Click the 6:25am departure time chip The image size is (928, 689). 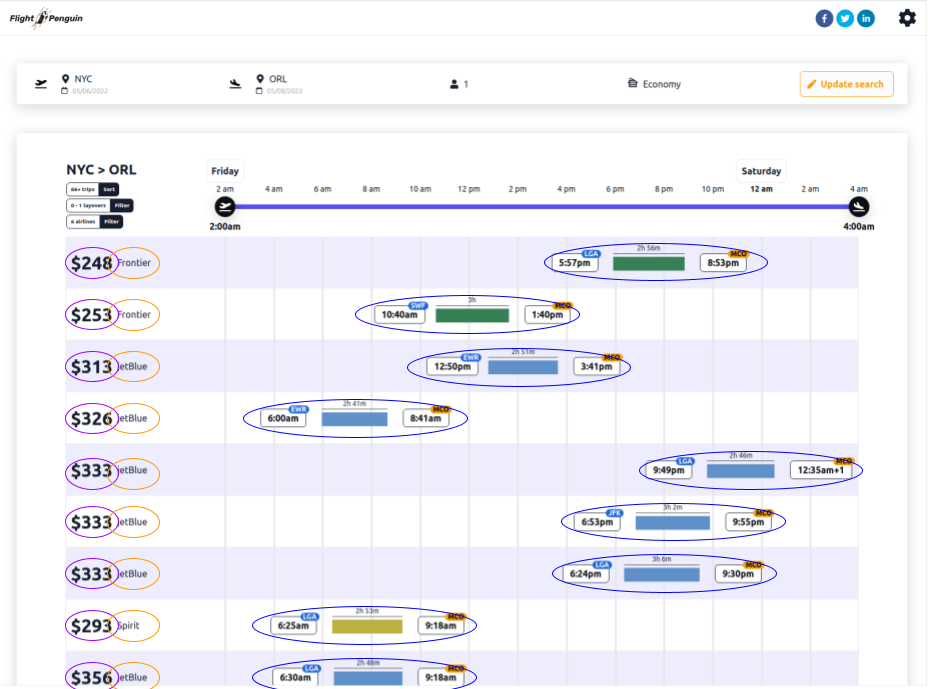[294, 626]
